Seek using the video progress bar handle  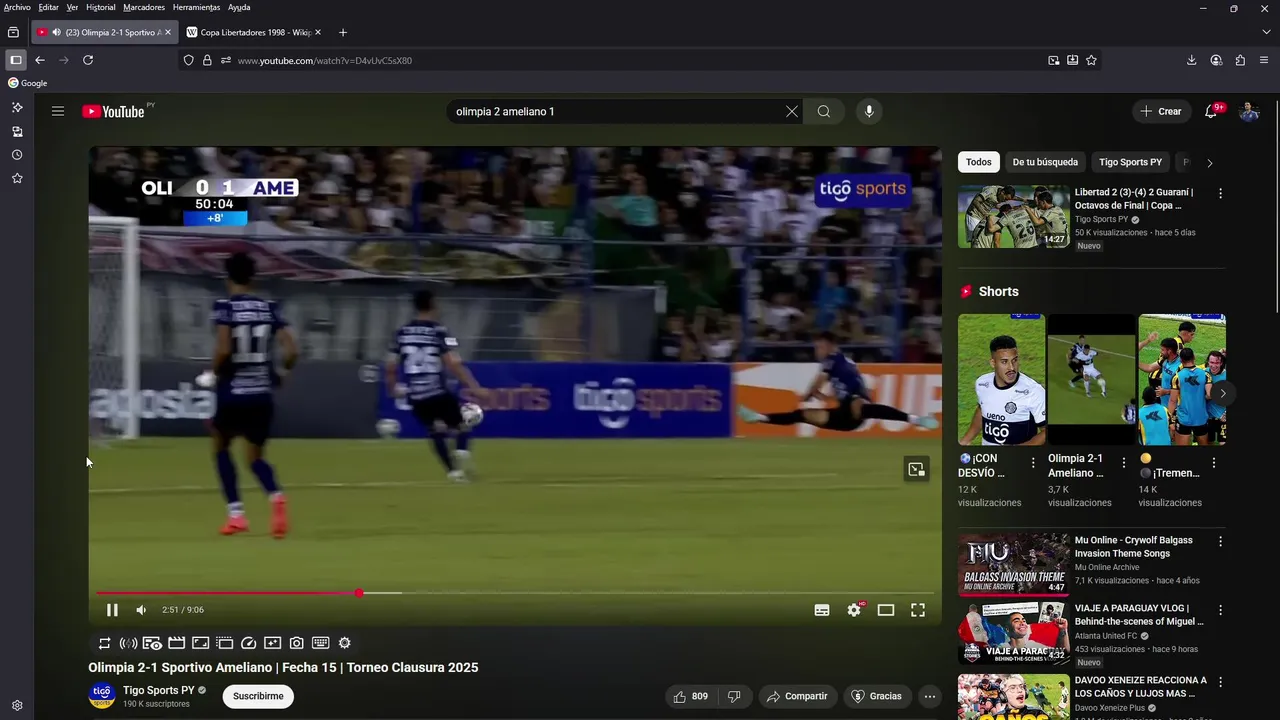pos(359,593)
